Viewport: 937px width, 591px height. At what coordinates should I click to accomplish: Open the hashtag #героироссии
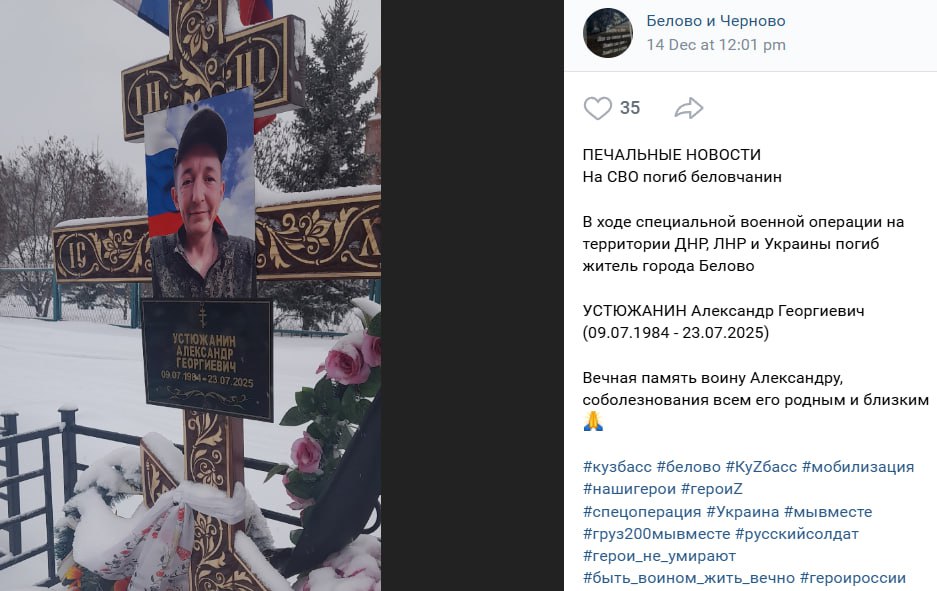853,578
